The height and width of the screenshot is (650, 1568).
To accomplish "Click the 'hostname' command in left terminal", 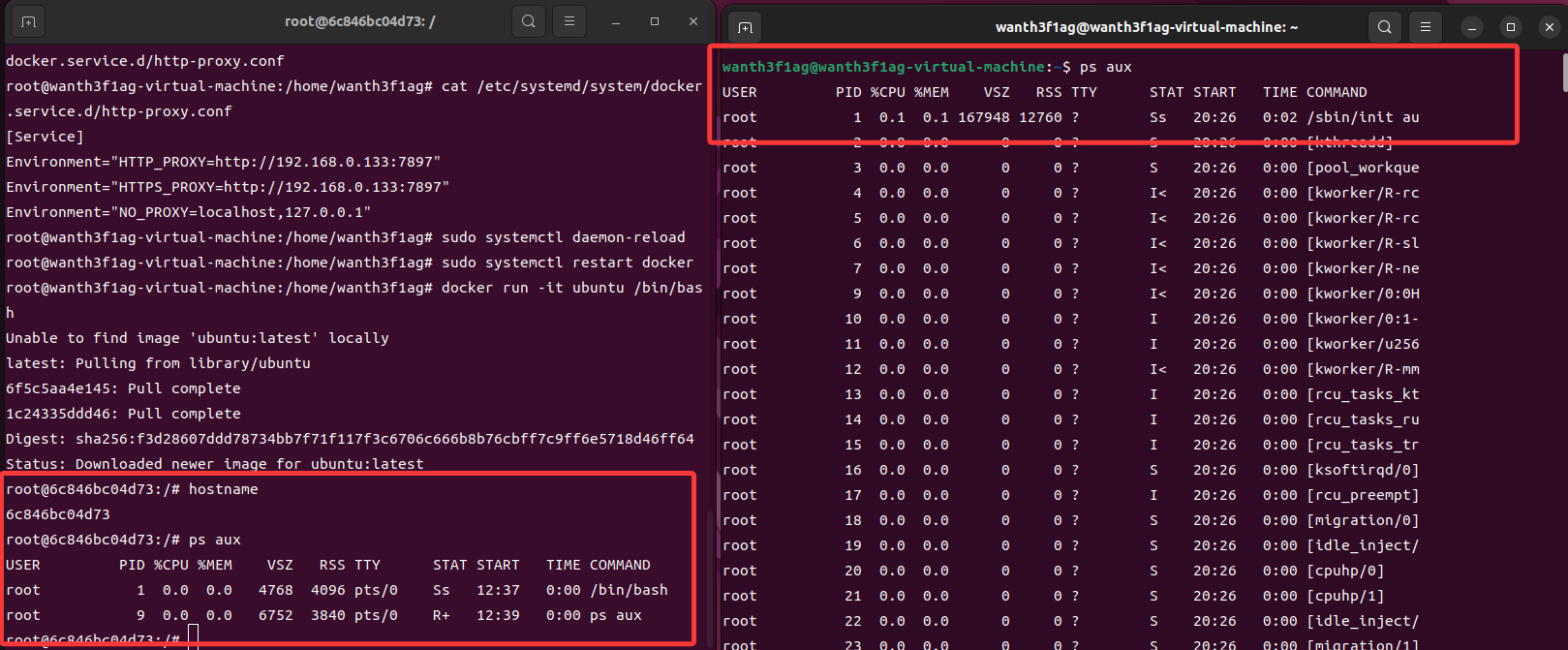I will coord(224,489).
